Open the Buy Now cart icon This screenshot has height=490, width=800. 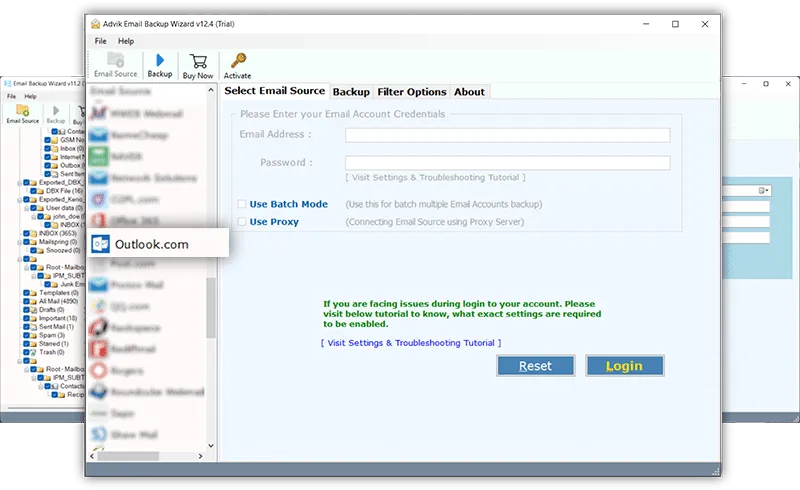198,61
